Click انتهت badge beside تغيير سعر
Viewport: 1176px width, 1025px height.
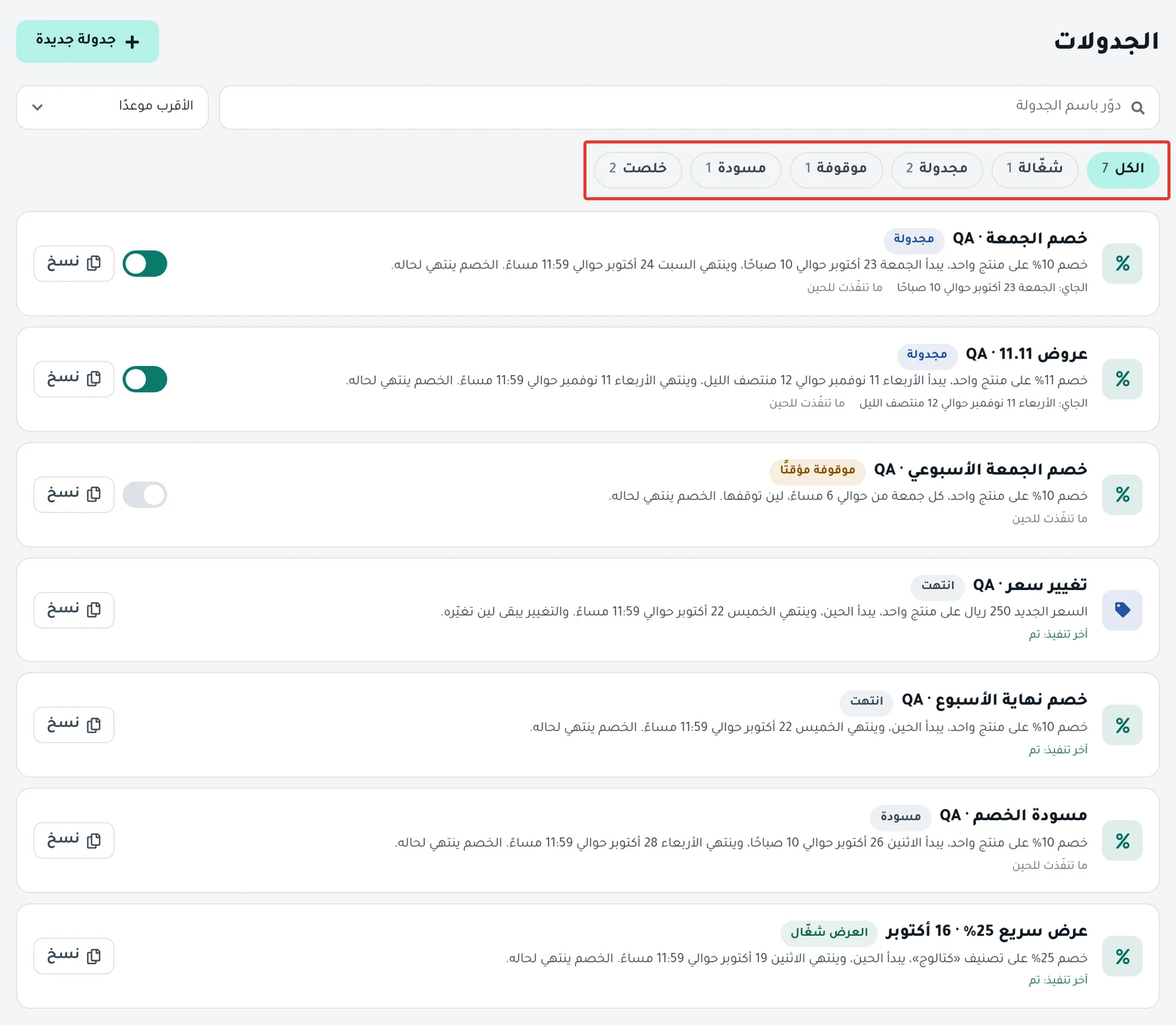tap(938, 586)
